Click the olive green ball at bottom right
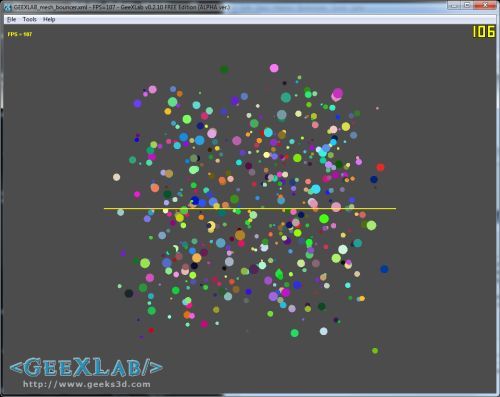 [375, 351]
